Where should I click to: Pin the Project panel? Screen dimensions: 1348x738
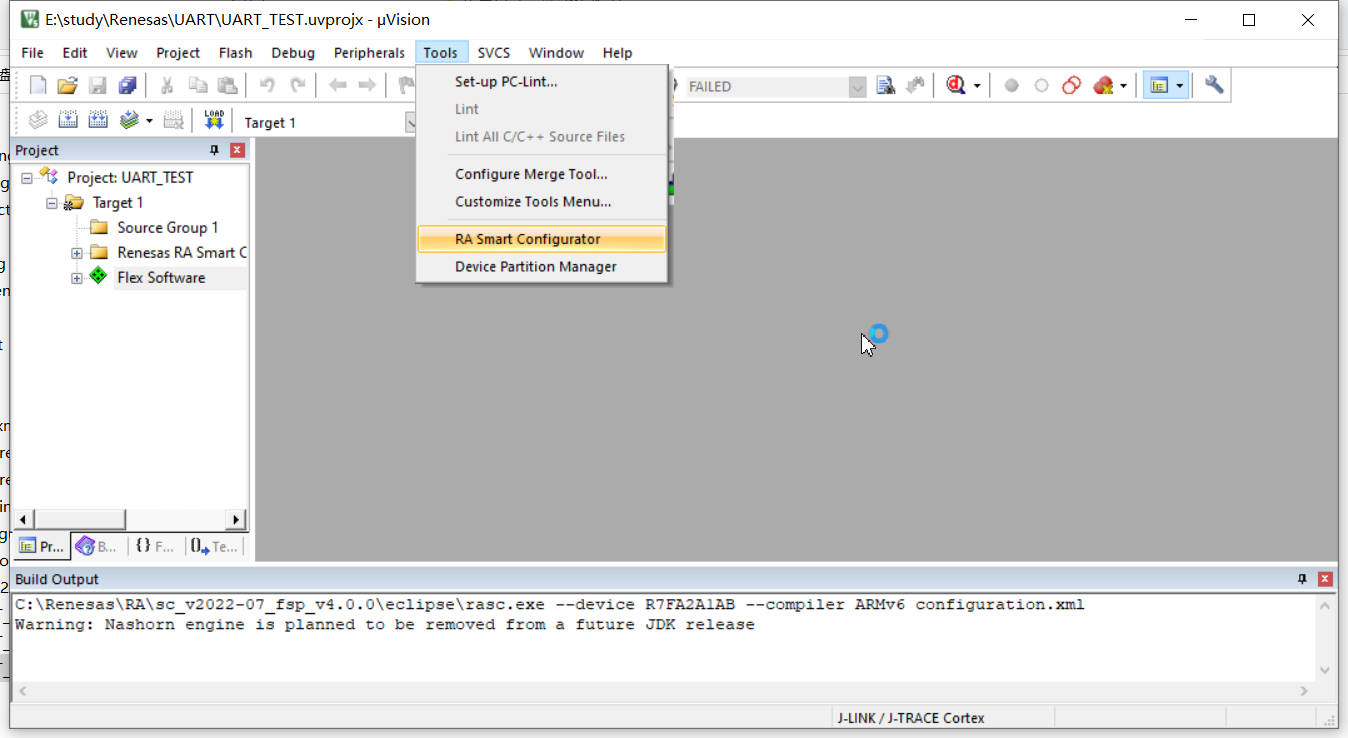pyautogui.click(x=214, y=150)
